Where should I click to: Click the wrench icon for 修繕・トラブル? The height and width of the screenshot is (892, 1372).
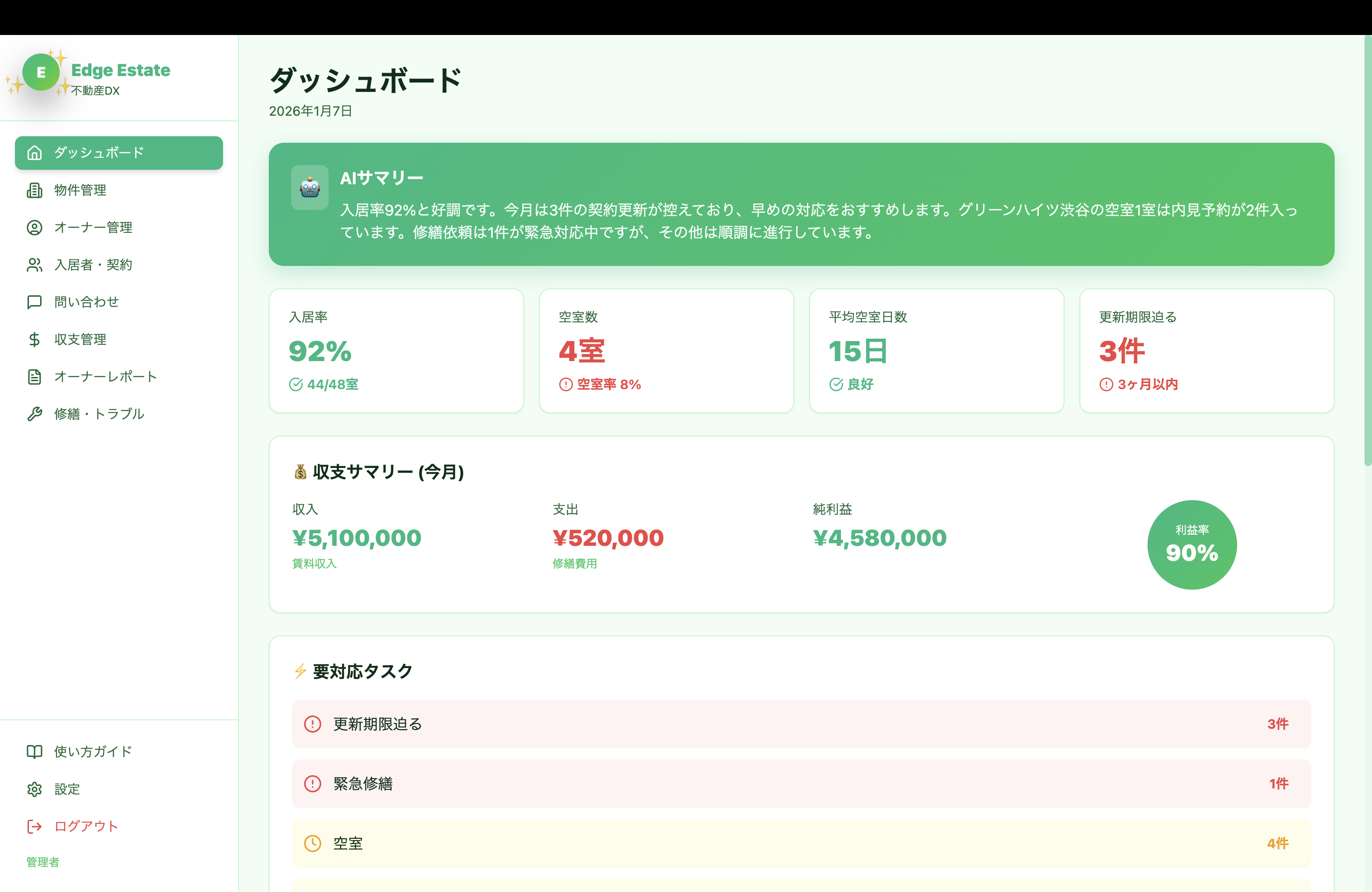(x=35, y=414)
